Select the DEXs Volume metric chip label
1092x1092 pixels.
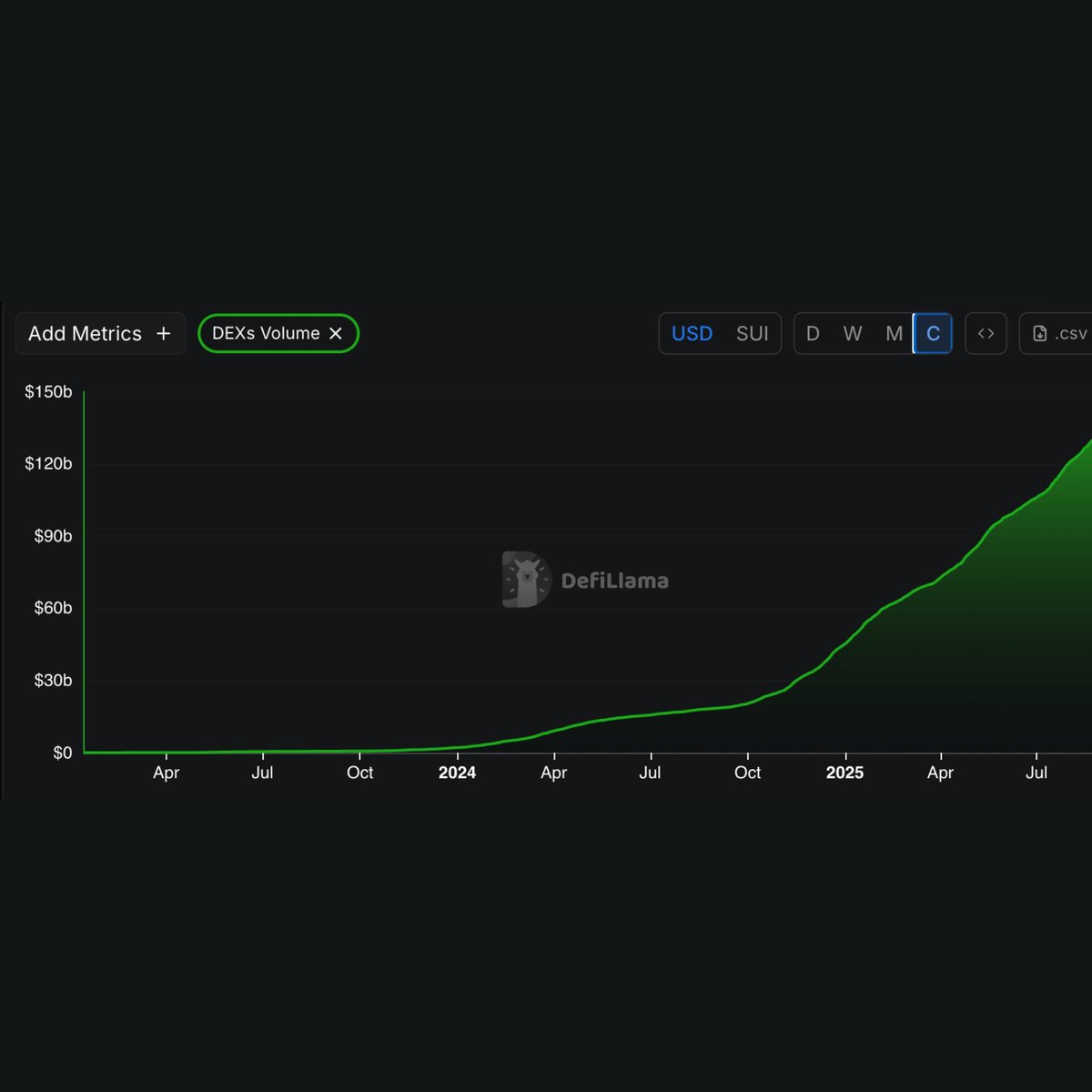coord(266,334)
